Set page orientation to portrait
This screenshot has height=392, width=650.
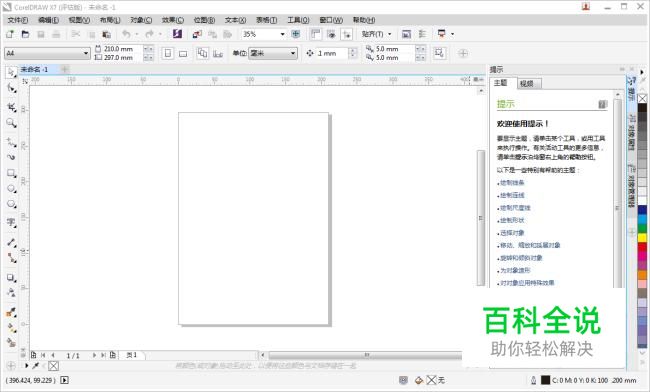point(167,53)
